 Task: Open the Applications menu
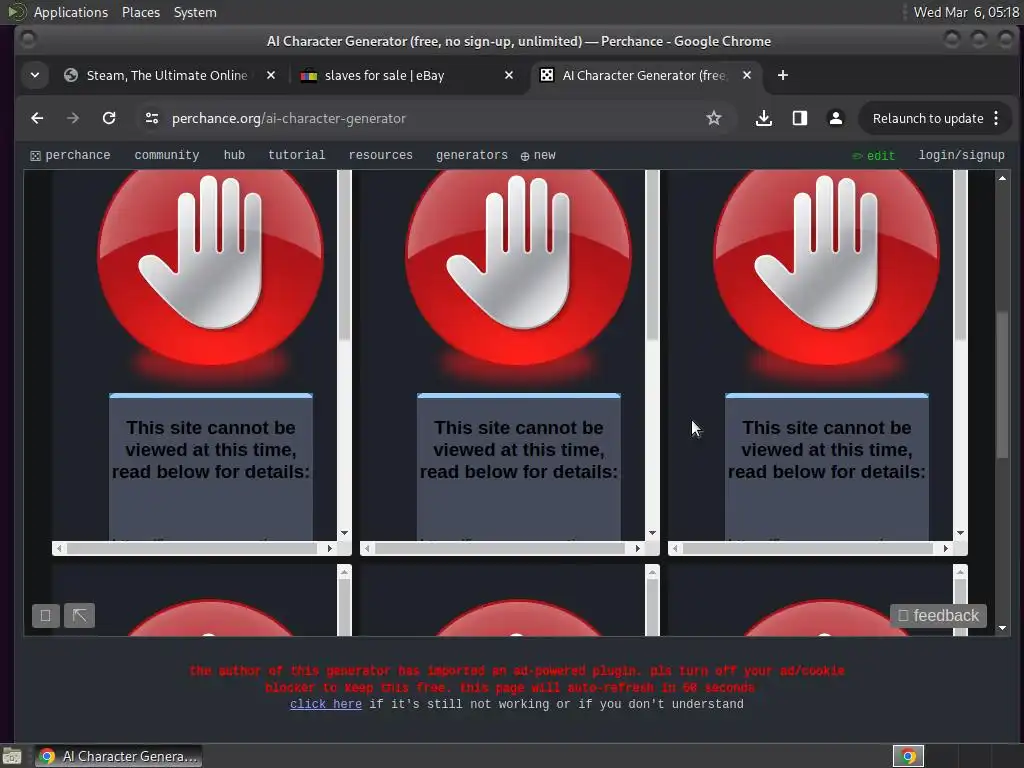pos(71,12)
